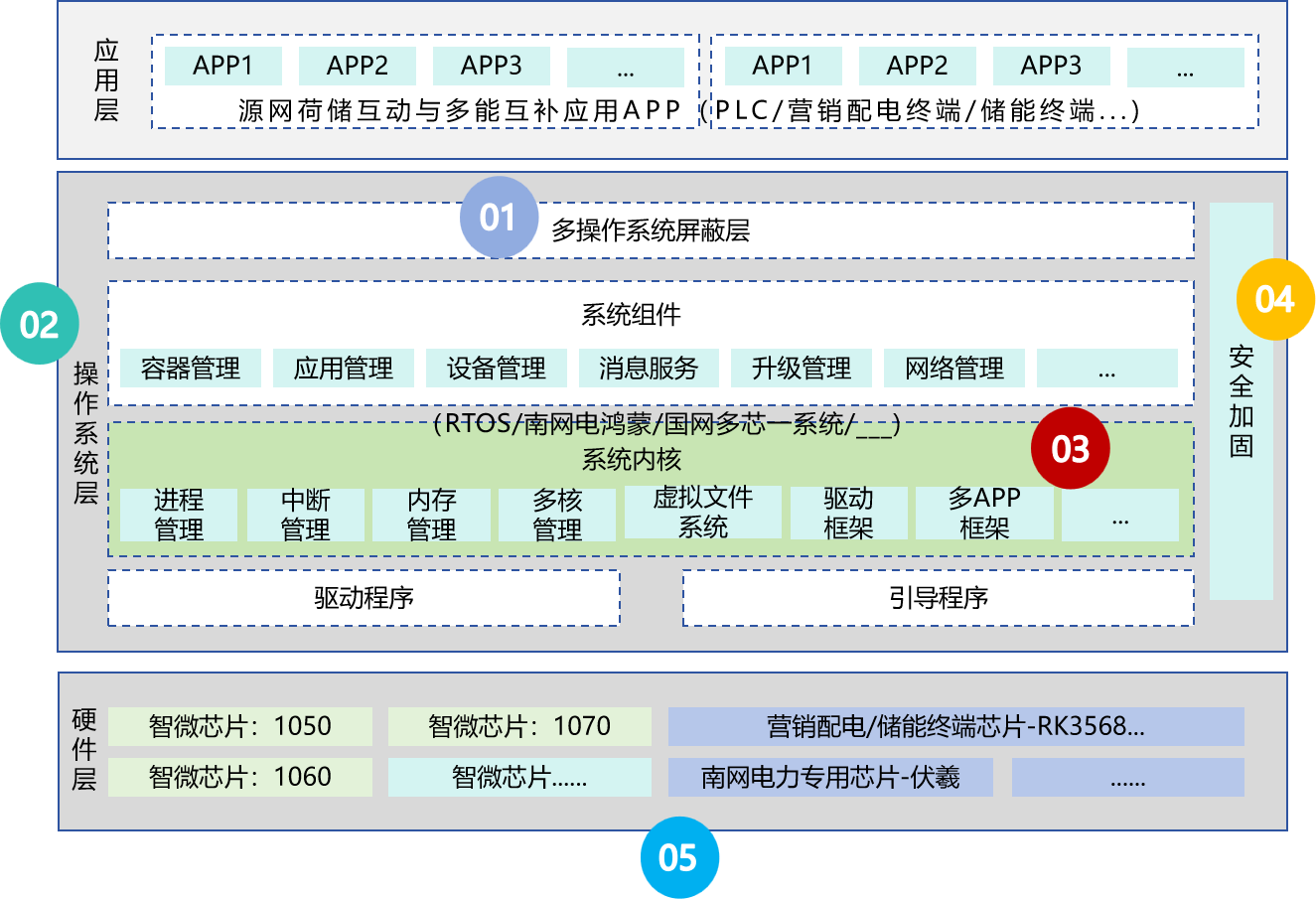Select the green 智微芯片: 1050 chip swatch
This screenshot has width=1316, height=899.
pyautogui.click(x=241, y=727)
